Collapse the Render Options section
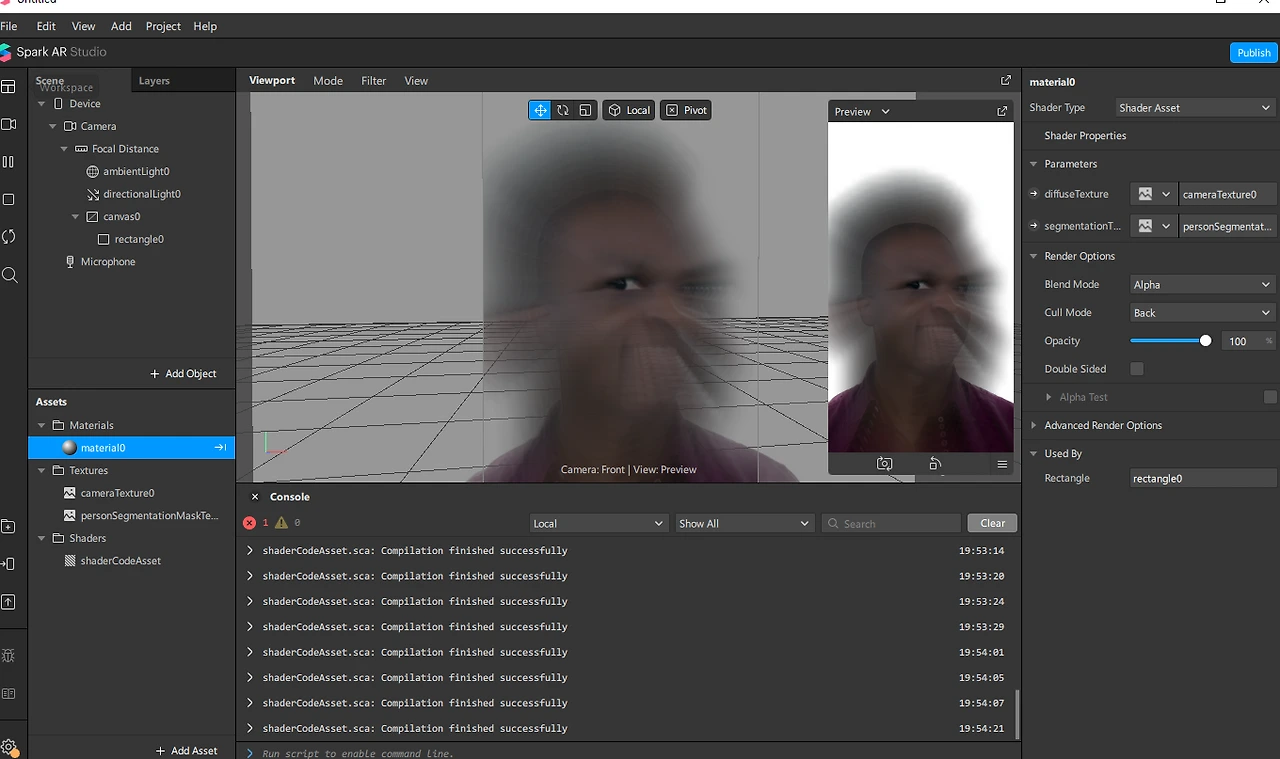 [x=1034, y=256]
